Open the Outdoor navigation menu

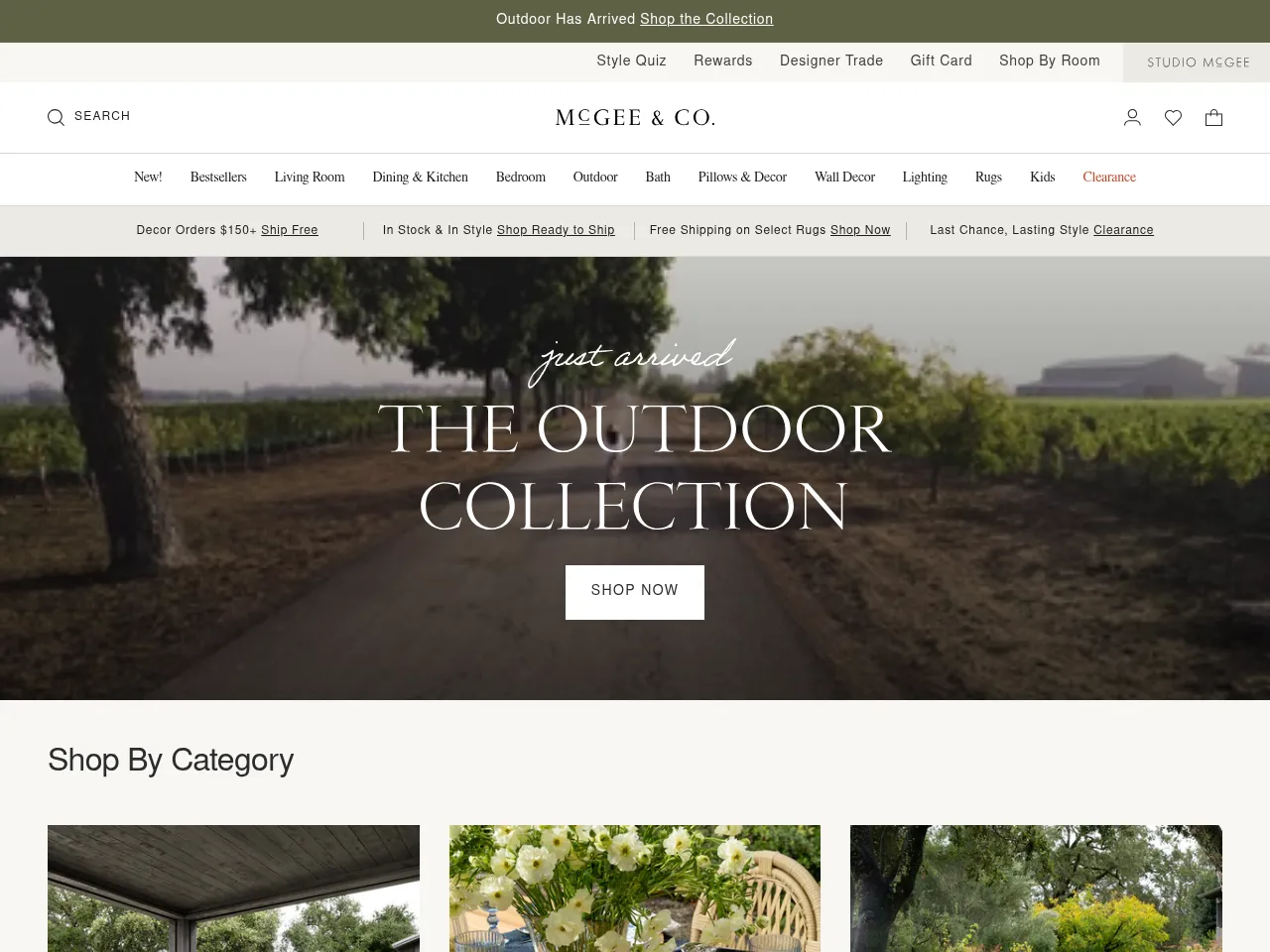click(x=595, y=178)
